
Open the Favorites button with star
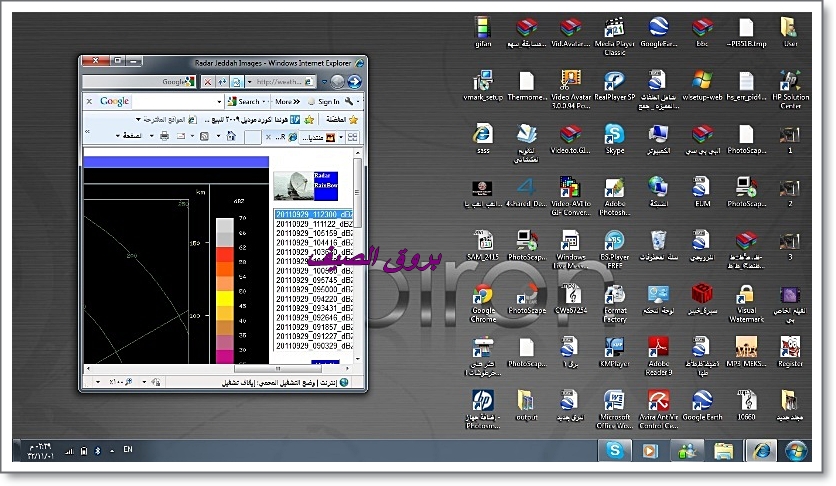(342, 119)
